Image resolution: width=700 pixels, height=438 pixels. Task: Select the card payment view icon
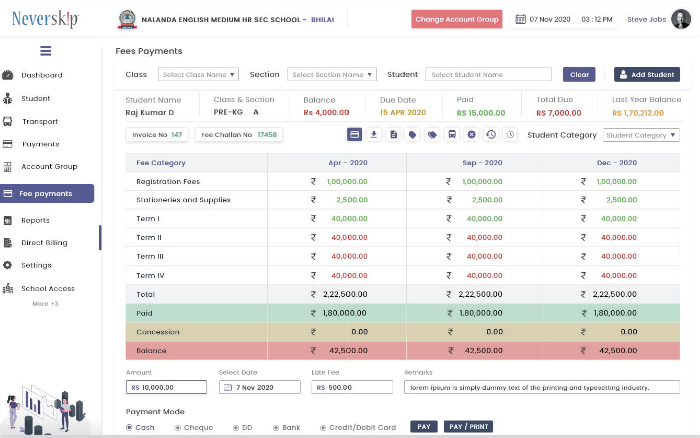pos(354,134)
